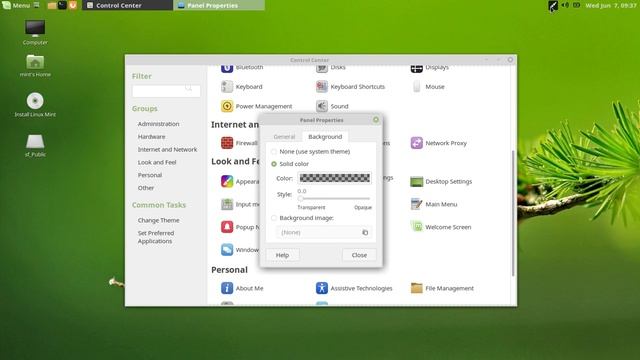Select Internet and Network group
Image resolution: width=640 pixels, height=360 pixels.
167,149
